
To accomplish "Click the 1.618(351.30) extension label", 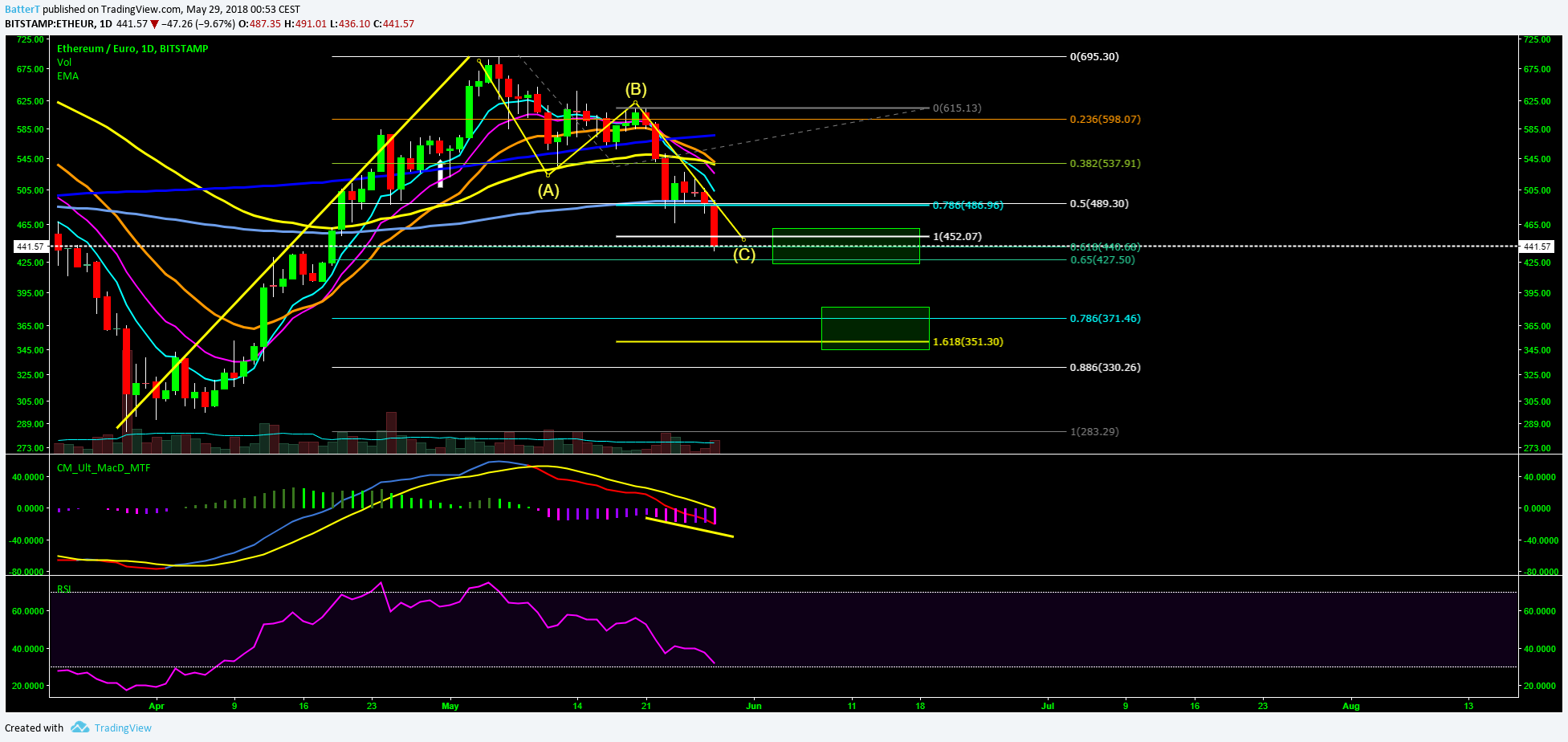I will point(968,342).
